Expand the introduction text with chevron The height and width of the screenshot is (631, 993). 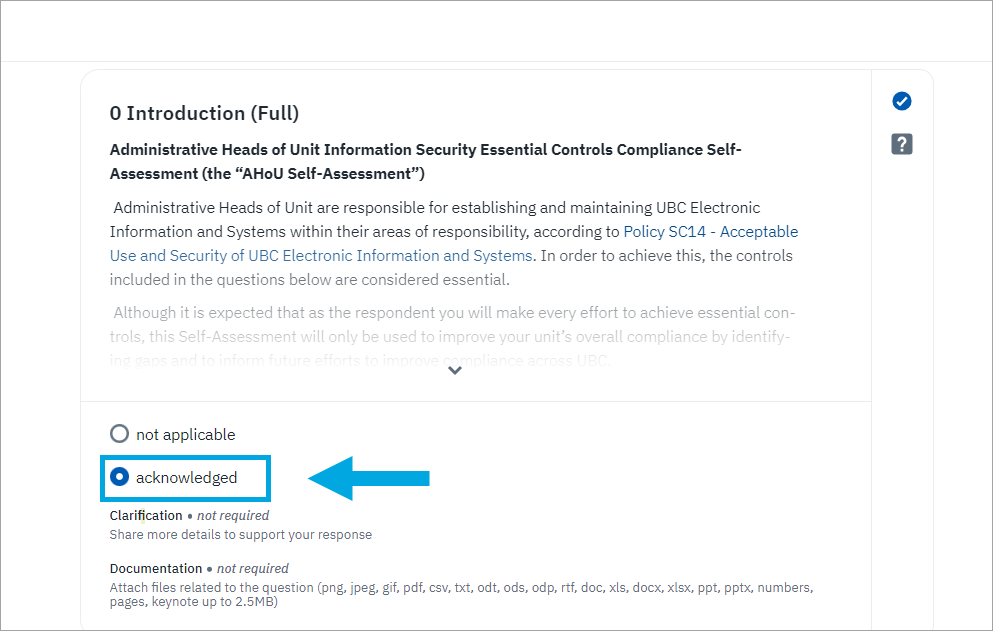[x=455, y=370]
